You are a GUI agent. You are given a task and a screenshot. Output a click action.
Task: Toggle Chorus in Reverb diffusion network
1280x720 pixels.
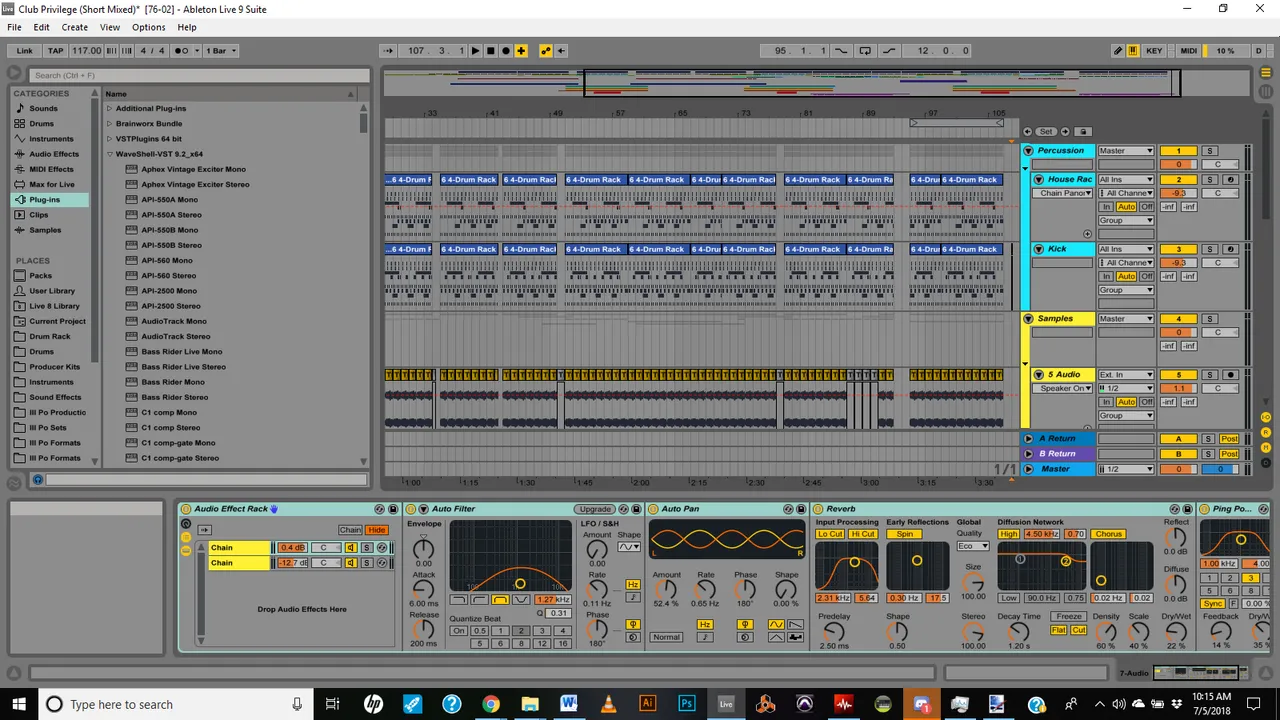point(1108,534)
